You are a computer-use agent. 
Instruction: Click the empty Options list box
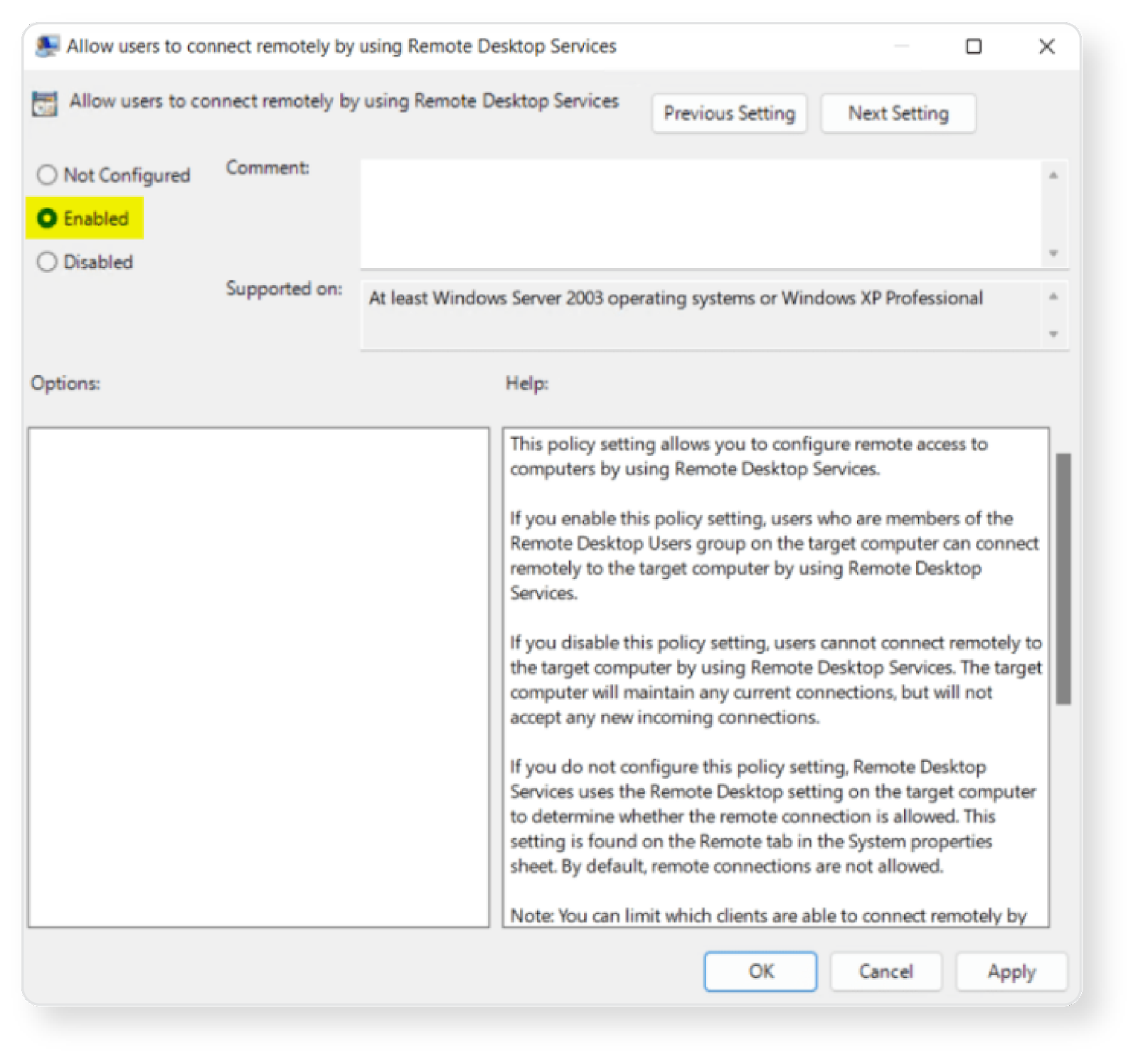(x=259, y=677)
